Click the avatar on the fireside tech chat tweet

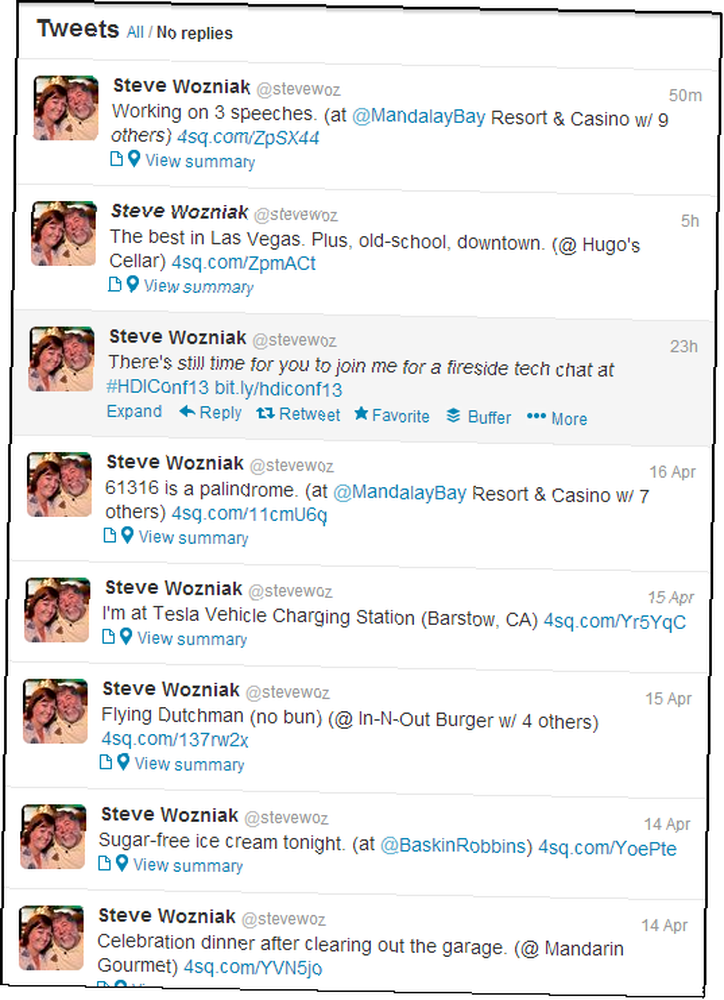pyautogui.click(x=62, y=358)
